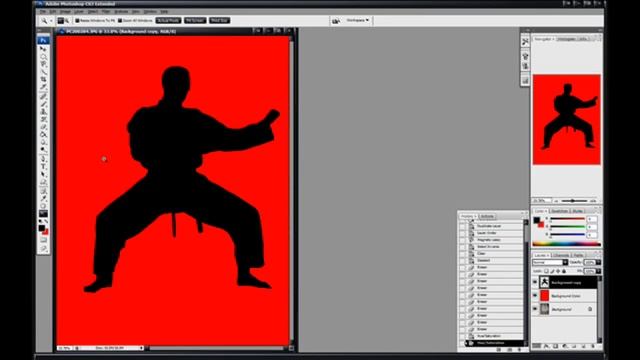The image size is (640, 360).
Task: Click the foreground color swatch in Color panel
Action: tap(536, 220)
